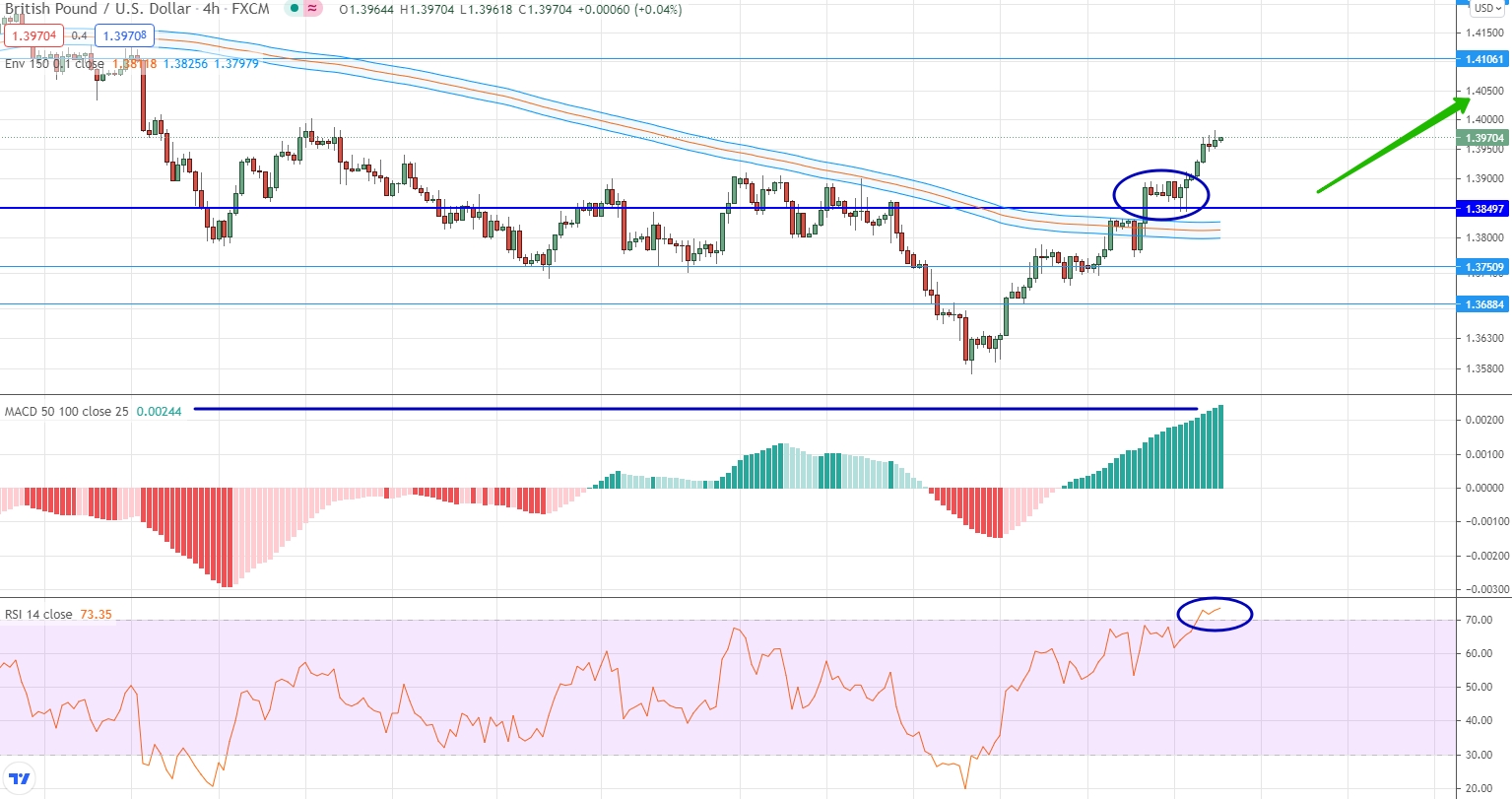Click the dark blue 1.38497 price label
This screenshot has width=1512, height=799.
[1483, 209]
